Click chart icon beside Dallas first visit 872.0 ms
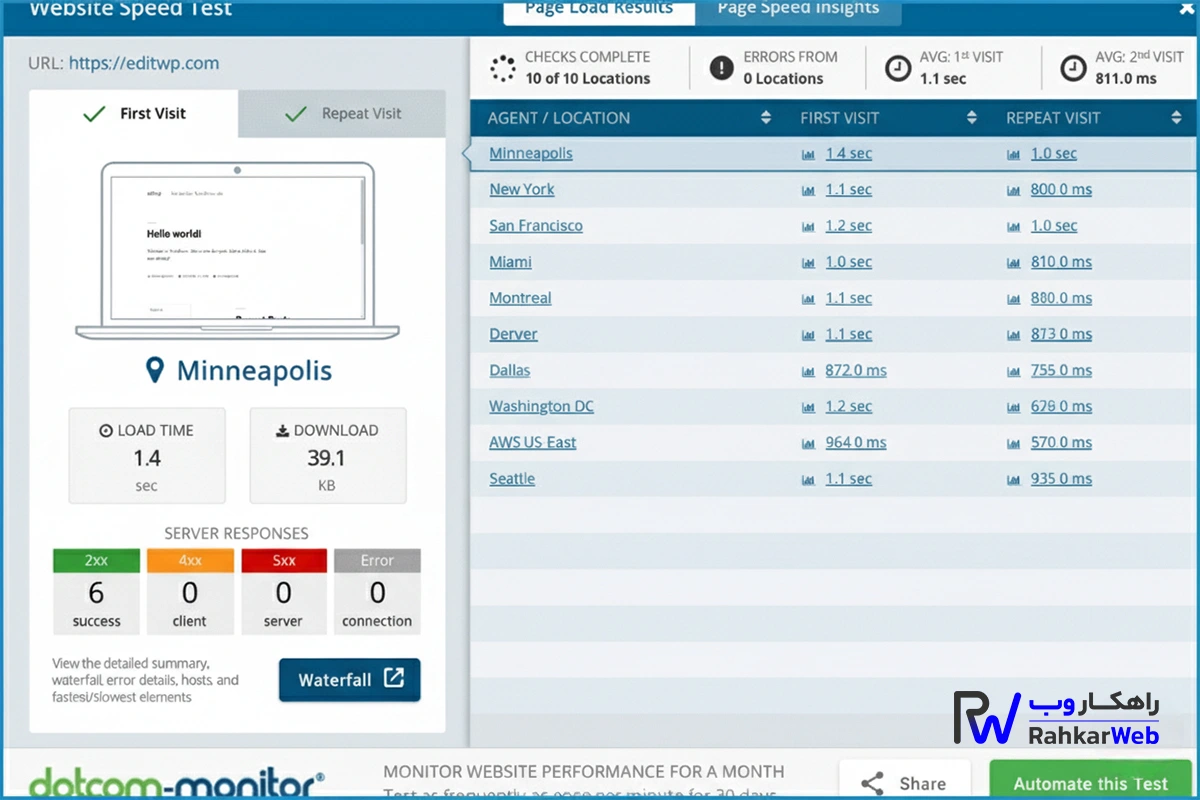The height and width of the screenshot is (800, 1200). click(x=808, y=371)
